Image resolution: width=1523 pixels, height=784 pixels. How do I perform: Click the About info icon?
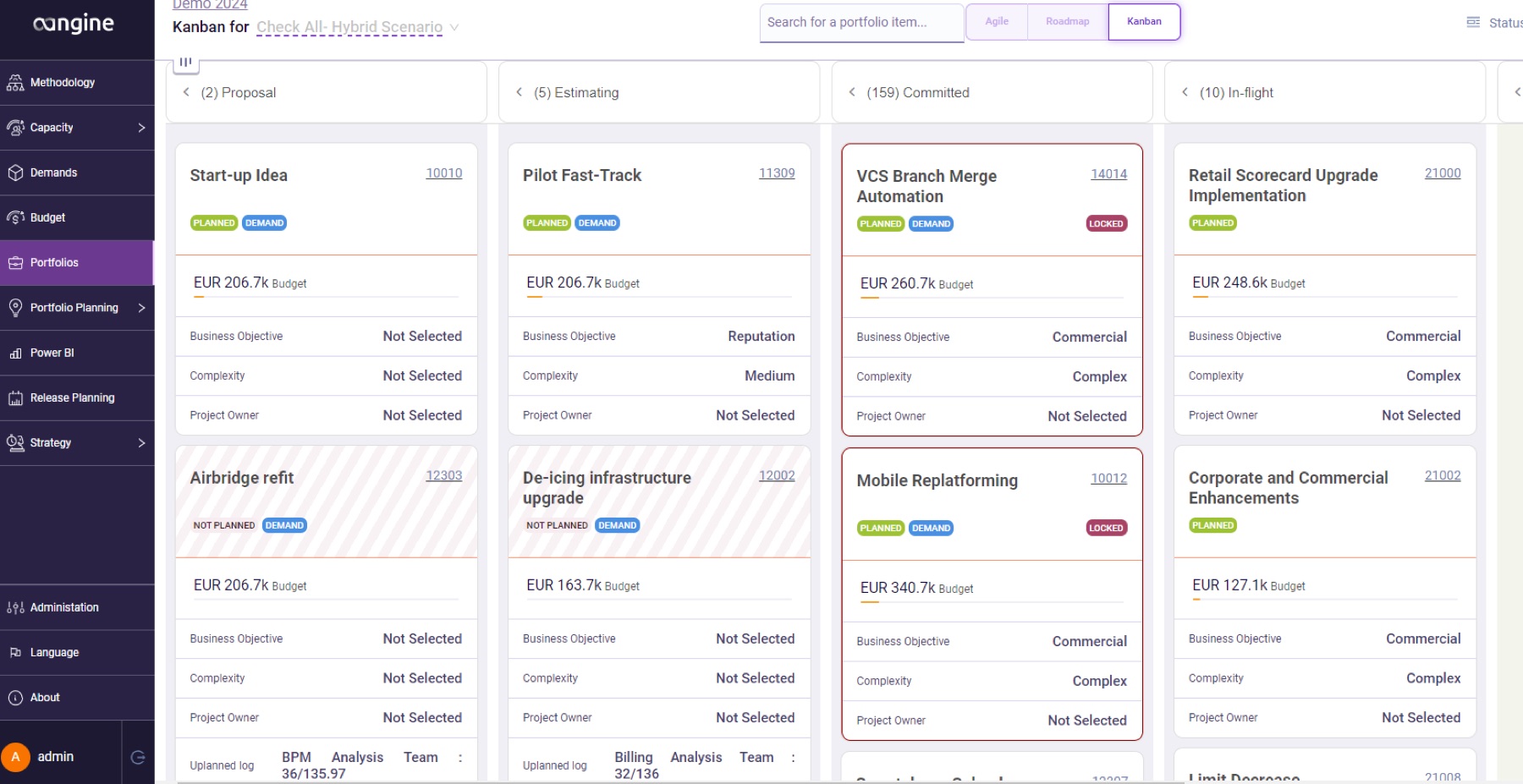click(x=15, y=698)
